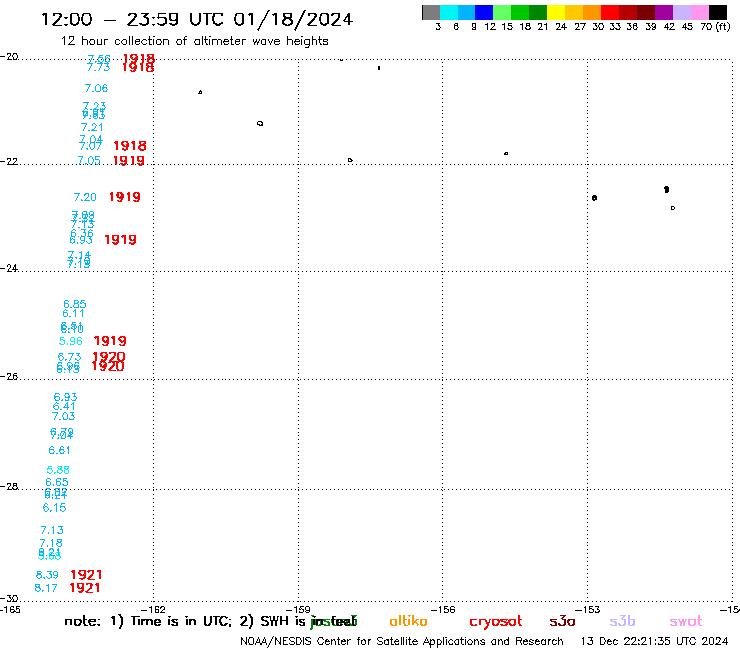Click the light green swatch above 15
Screen dimensions: 740x650
(502, 12)
